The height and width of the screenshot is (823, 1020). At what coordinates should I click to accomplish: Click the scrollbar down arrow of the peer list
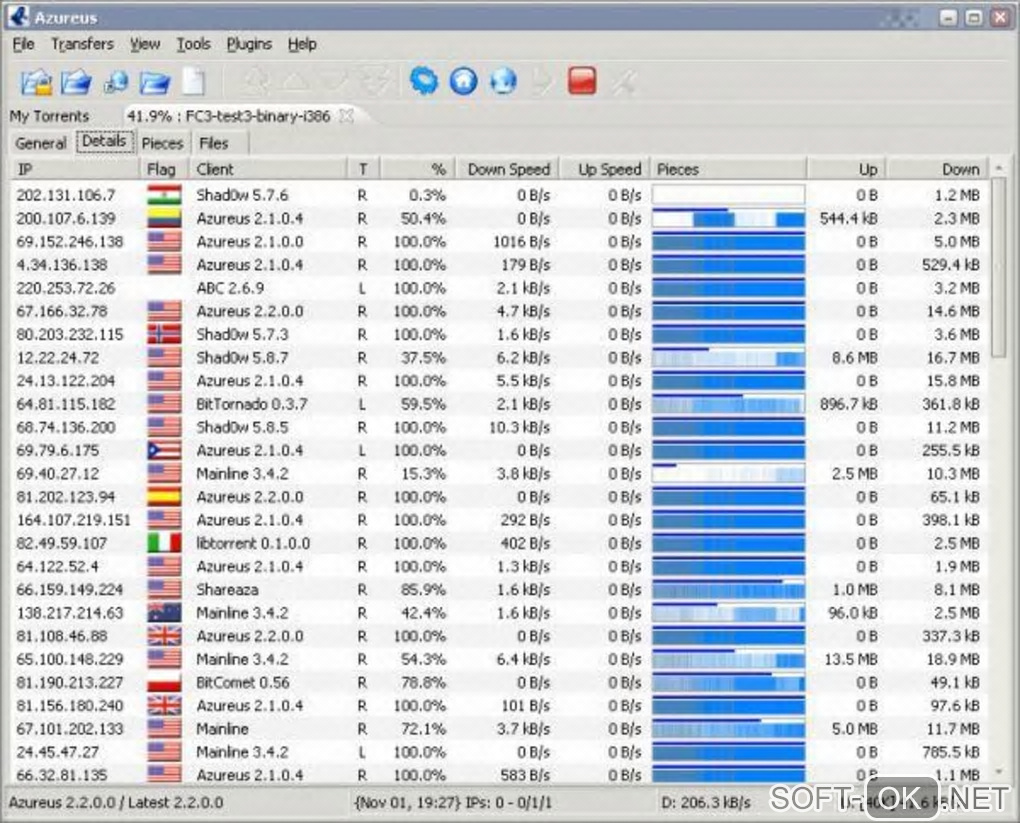coord(999,772)
